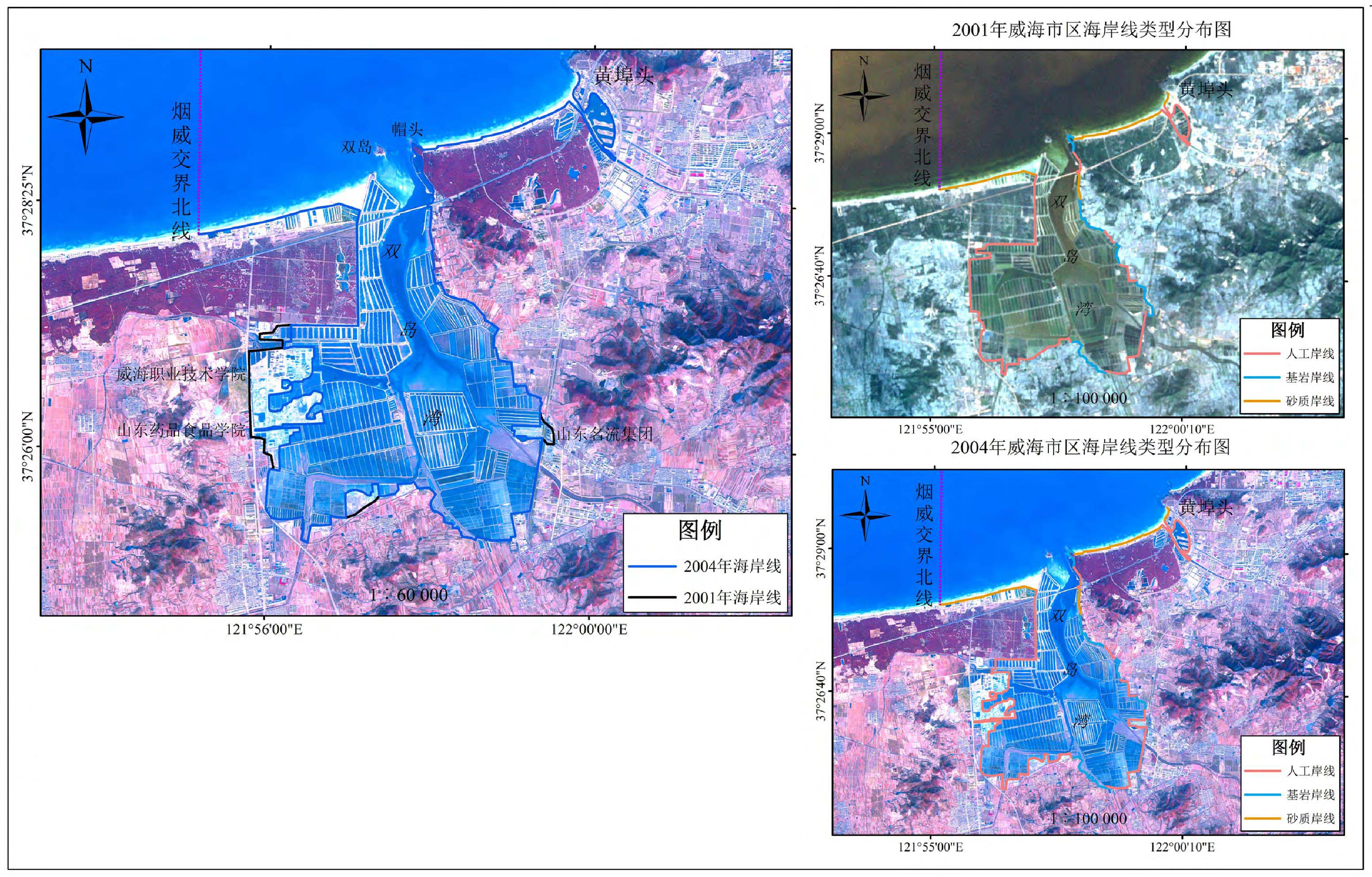
Task: Click the 2001年海岸线 legend text
Action: pos(732,597)
